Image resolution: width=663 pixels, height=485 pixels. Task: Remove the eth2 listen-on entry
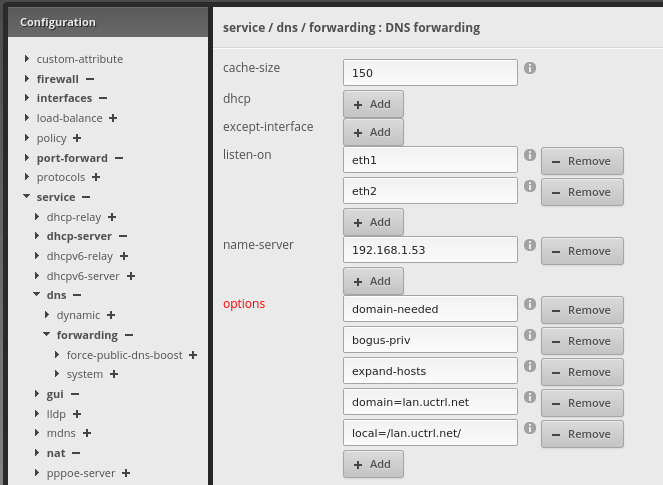(582, 192)
